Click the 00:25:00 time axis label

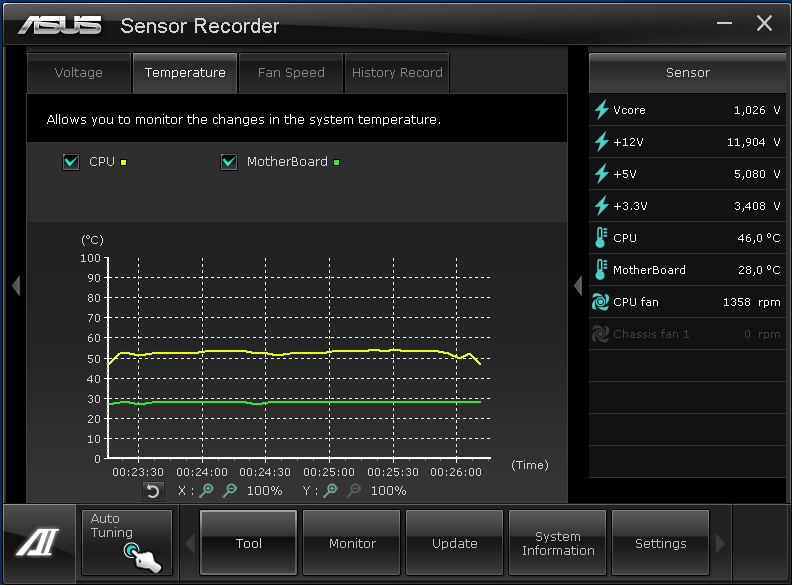329,472
